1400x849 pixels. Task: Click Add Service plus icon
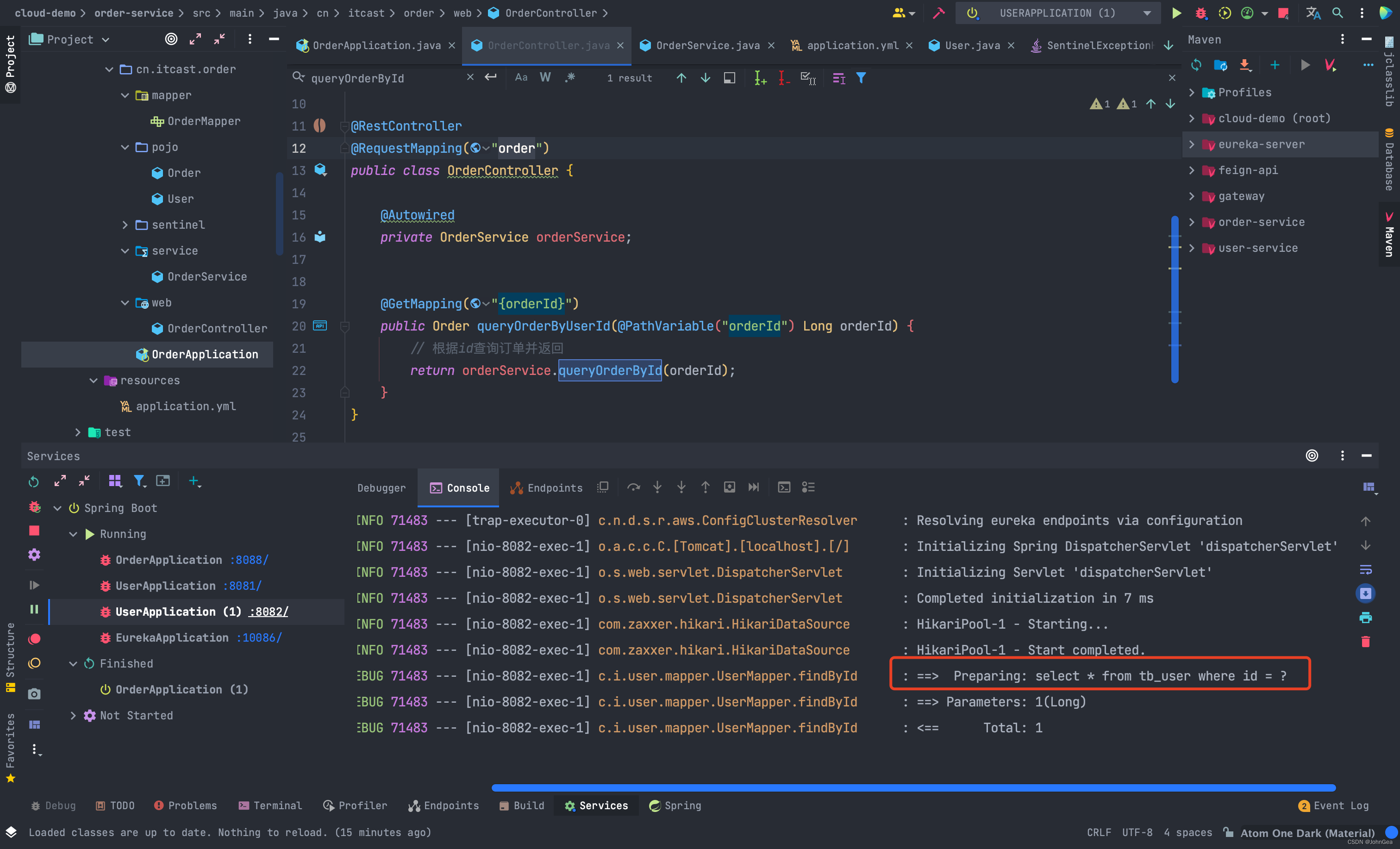194,481
